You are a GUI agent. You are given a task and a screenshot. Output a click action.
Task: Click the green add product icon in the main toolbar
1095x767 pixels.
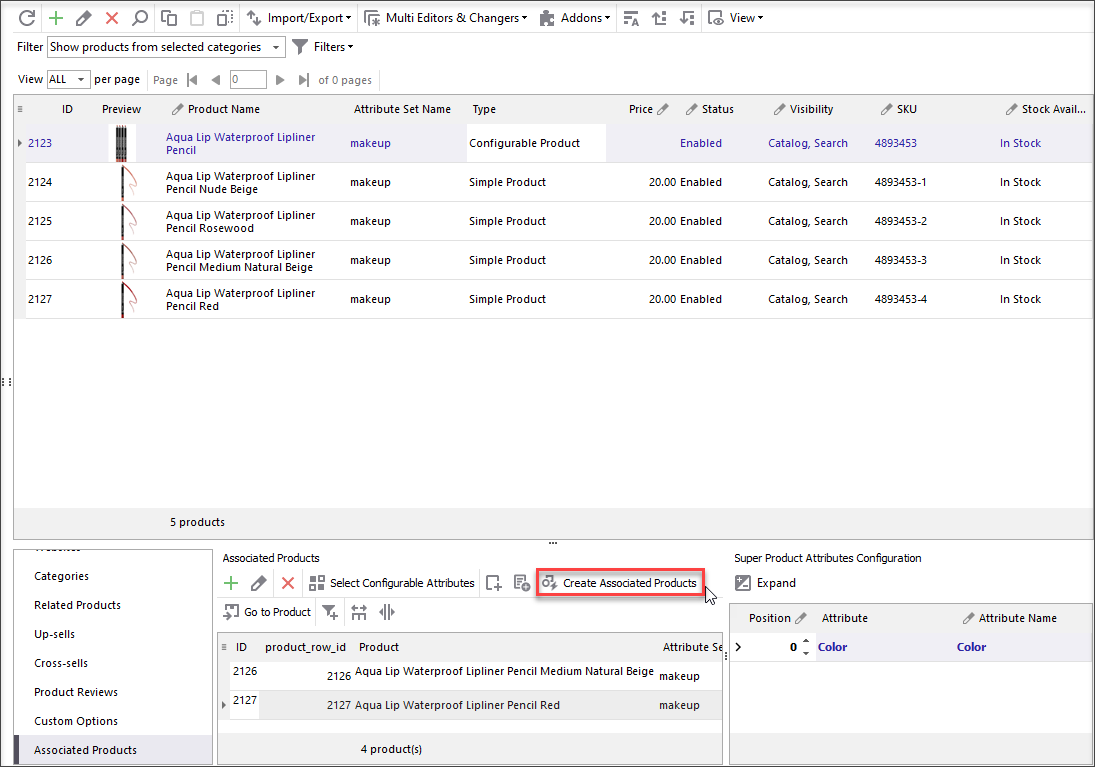pos(56,18)
